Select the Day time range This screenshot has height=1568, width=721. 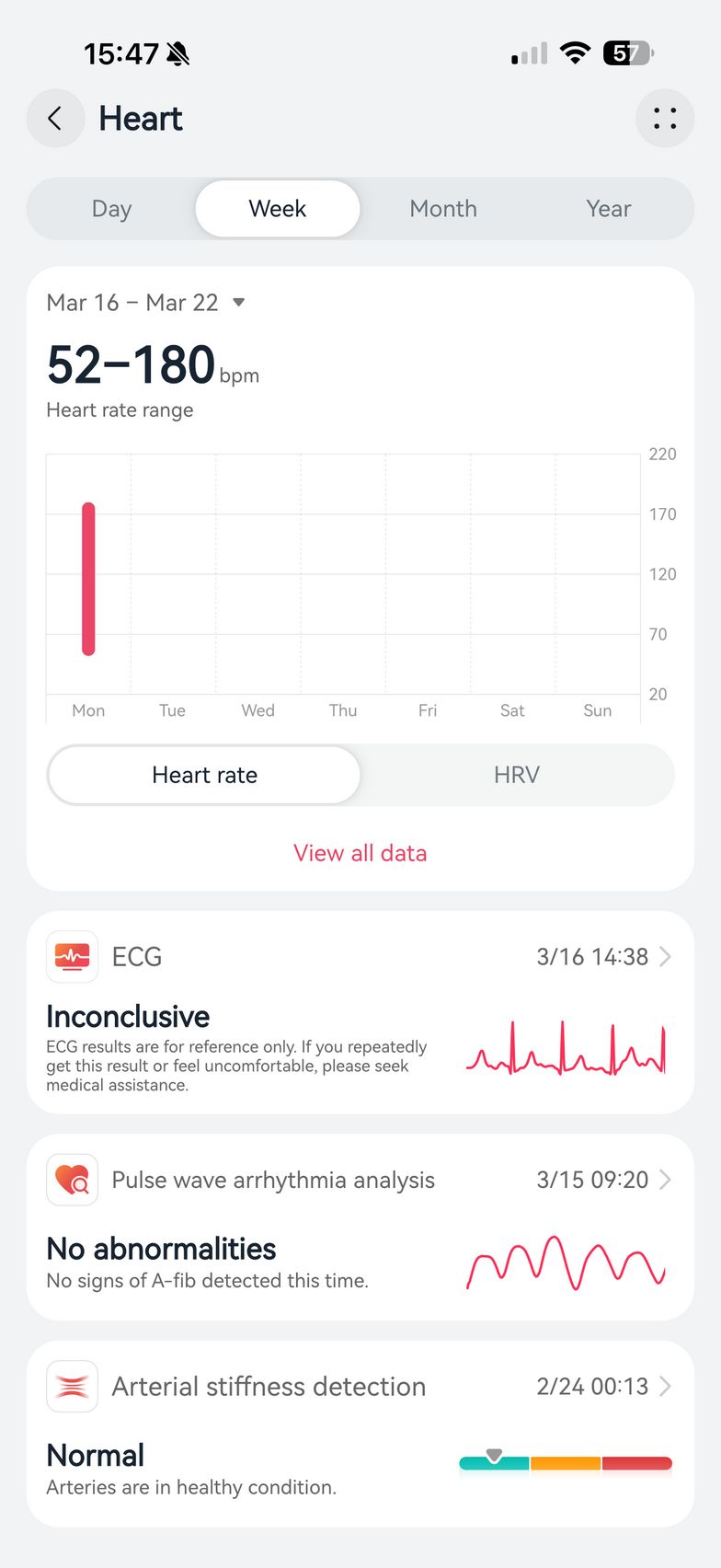point(111,209)
